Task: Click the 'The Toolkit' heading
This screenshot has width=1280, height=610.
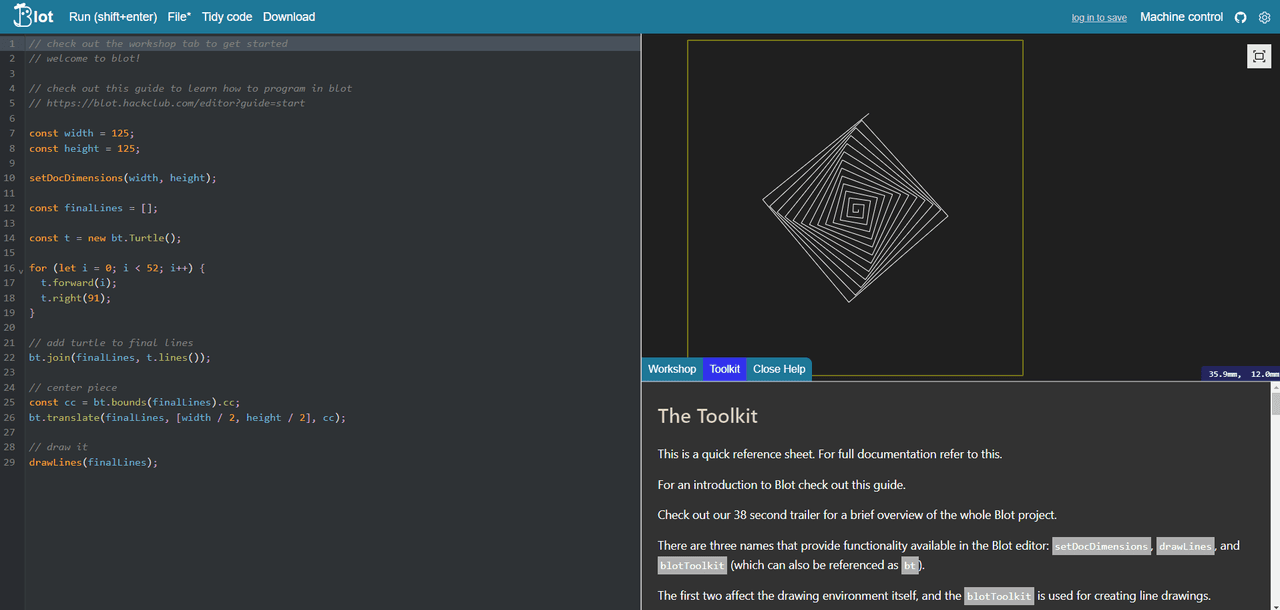Action: click(707, 416)
